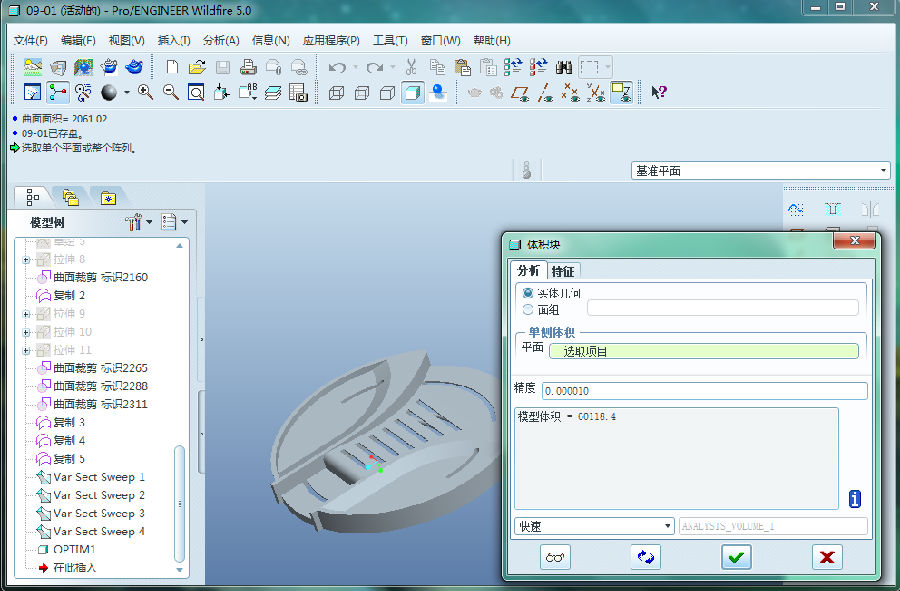Click the red X cancel button
Viewport: 900px width, 591px height.
point(826,557)
